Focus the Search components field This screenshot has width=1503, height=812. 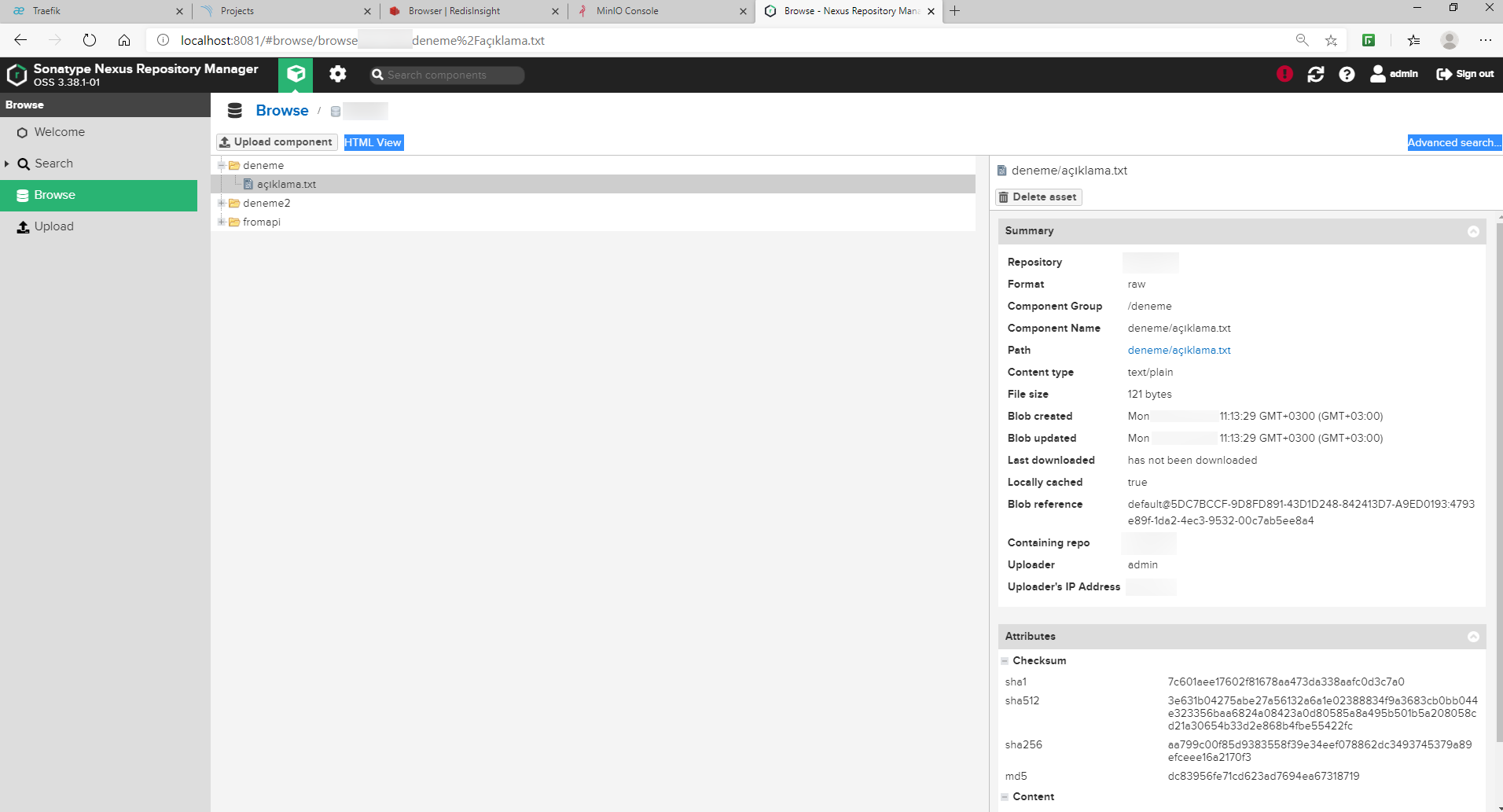[447, 75]
